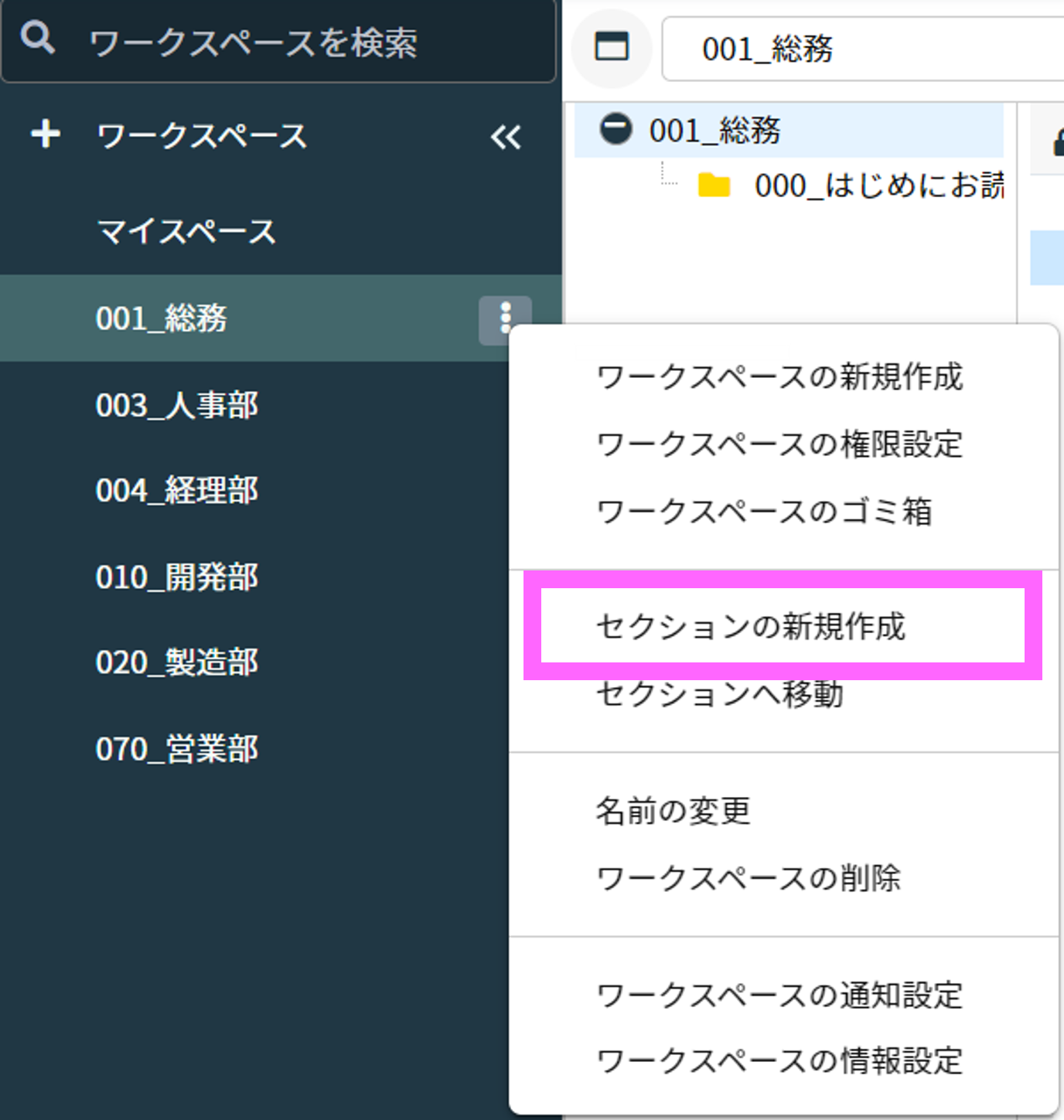
Task: Choose ワークスペースの新規作成 from menu
Action: [779, 377]
